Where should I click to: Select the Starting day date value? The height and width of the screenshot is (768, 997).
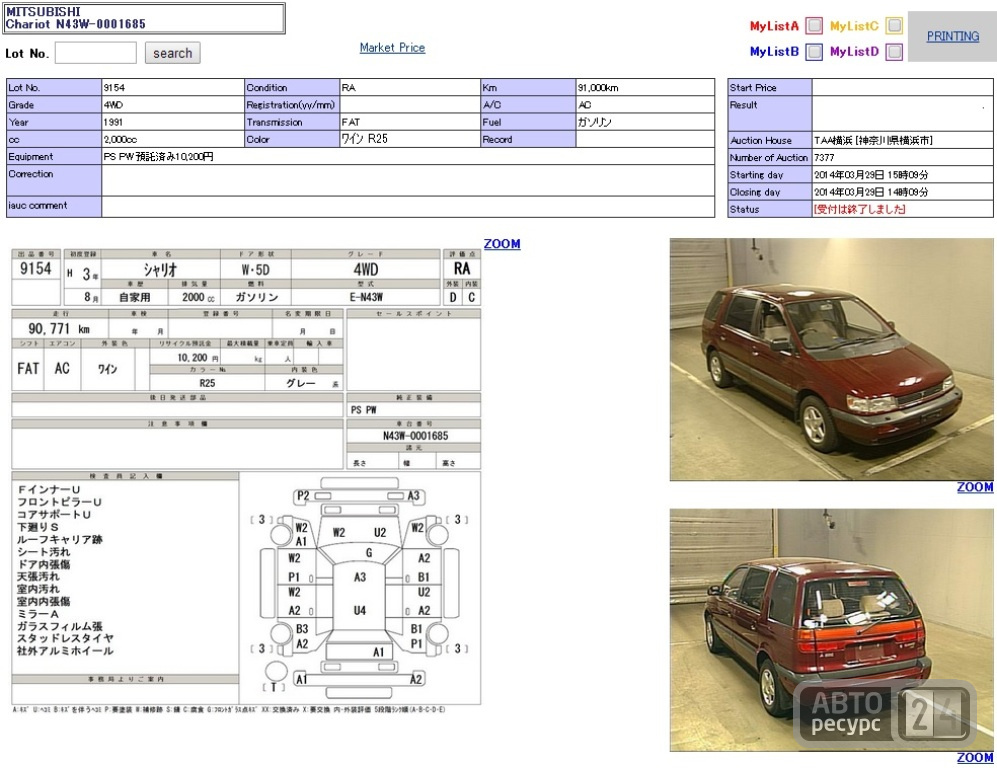click(871, 175)
